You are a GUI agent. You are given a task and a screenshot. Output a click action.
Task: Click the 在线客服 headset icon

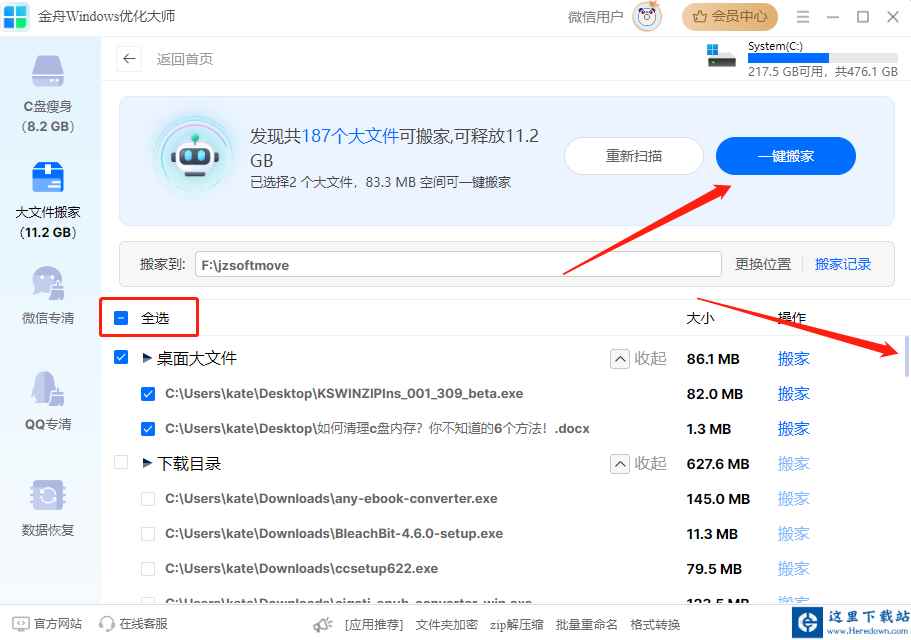pyautogui.click(x=106, y=624)
